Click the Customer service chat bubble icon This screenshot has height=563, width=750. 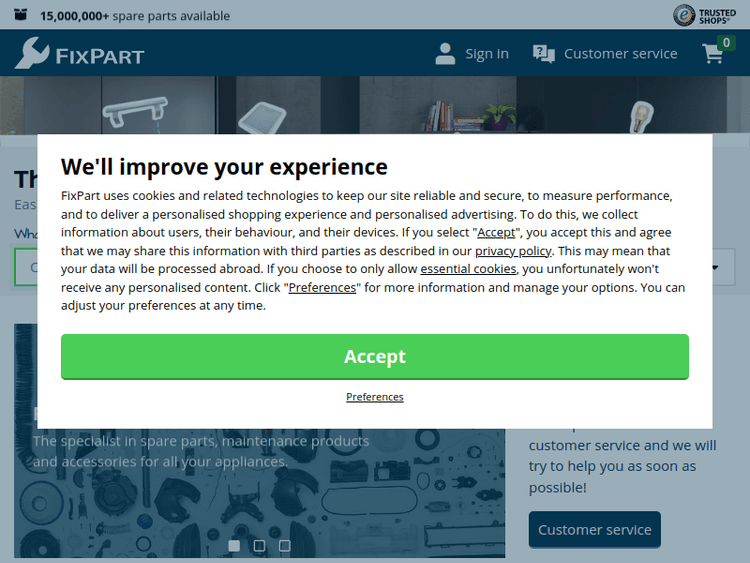click(543, 54)
